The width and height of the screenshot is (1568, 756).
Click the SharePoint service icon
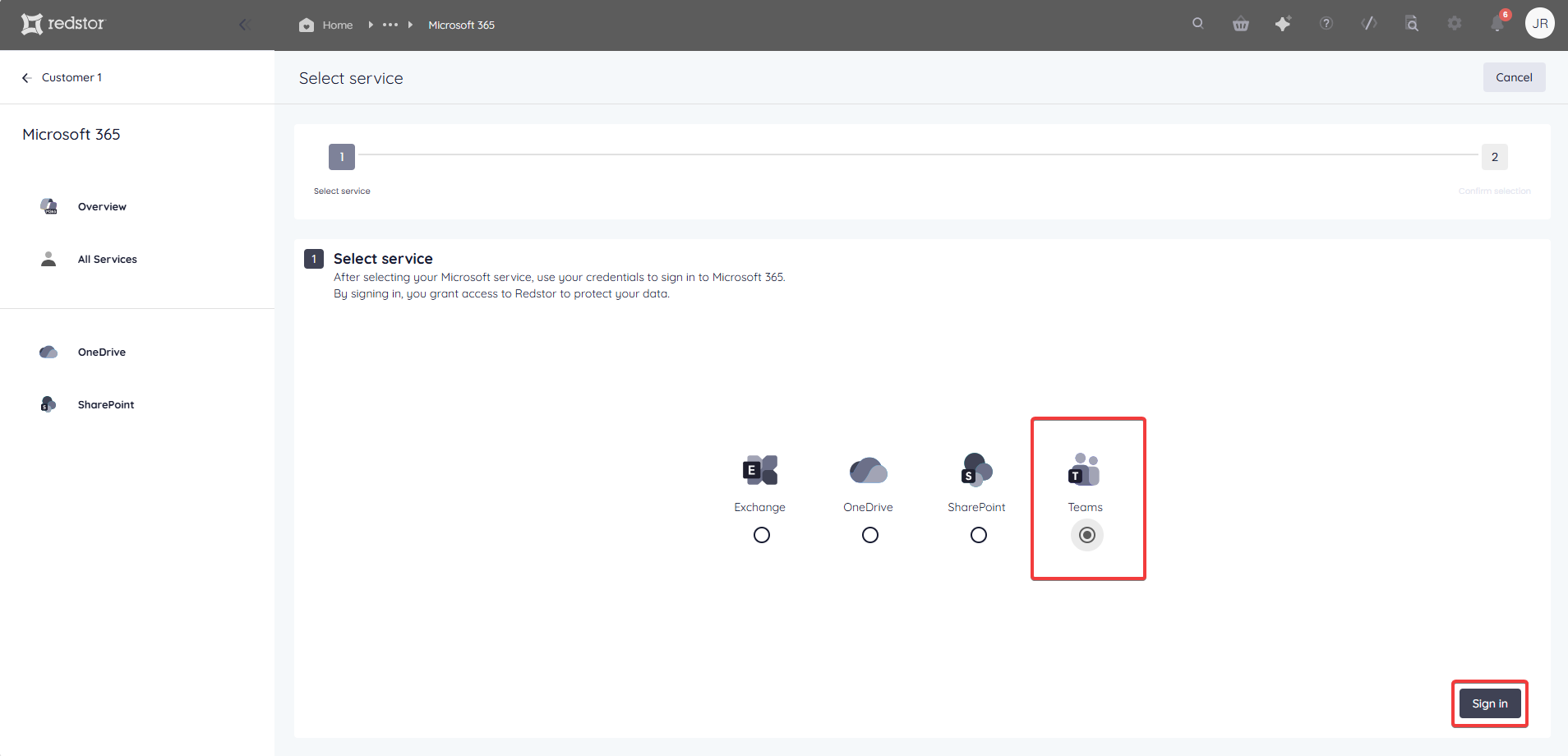[x=977, y=470]
